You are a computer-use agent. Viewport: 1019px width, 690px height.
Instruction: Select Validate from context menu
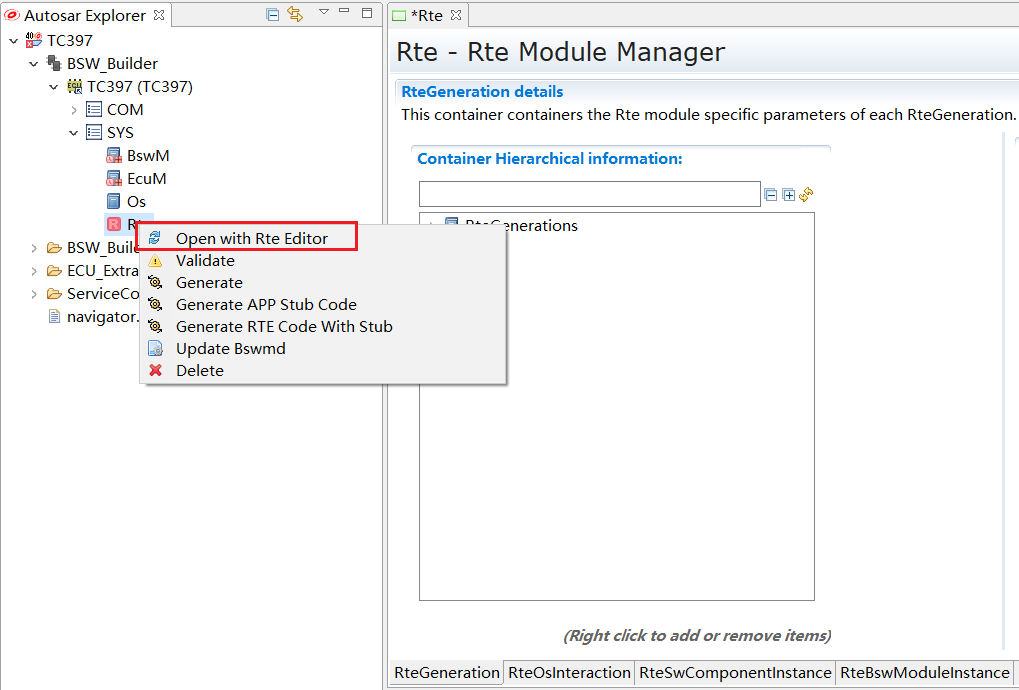(x=205, y=261)
